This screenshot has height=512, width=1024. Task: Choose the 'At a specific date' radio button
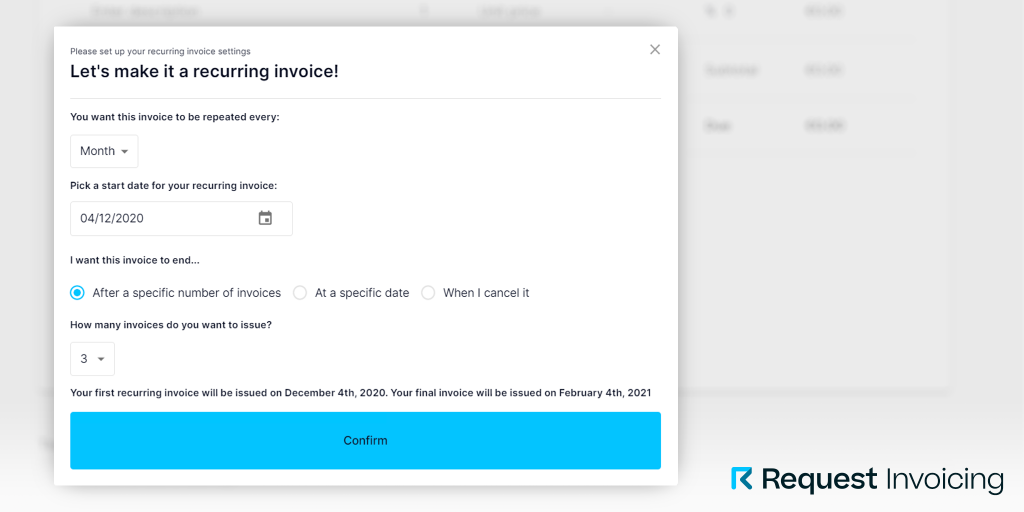[300, 293]
